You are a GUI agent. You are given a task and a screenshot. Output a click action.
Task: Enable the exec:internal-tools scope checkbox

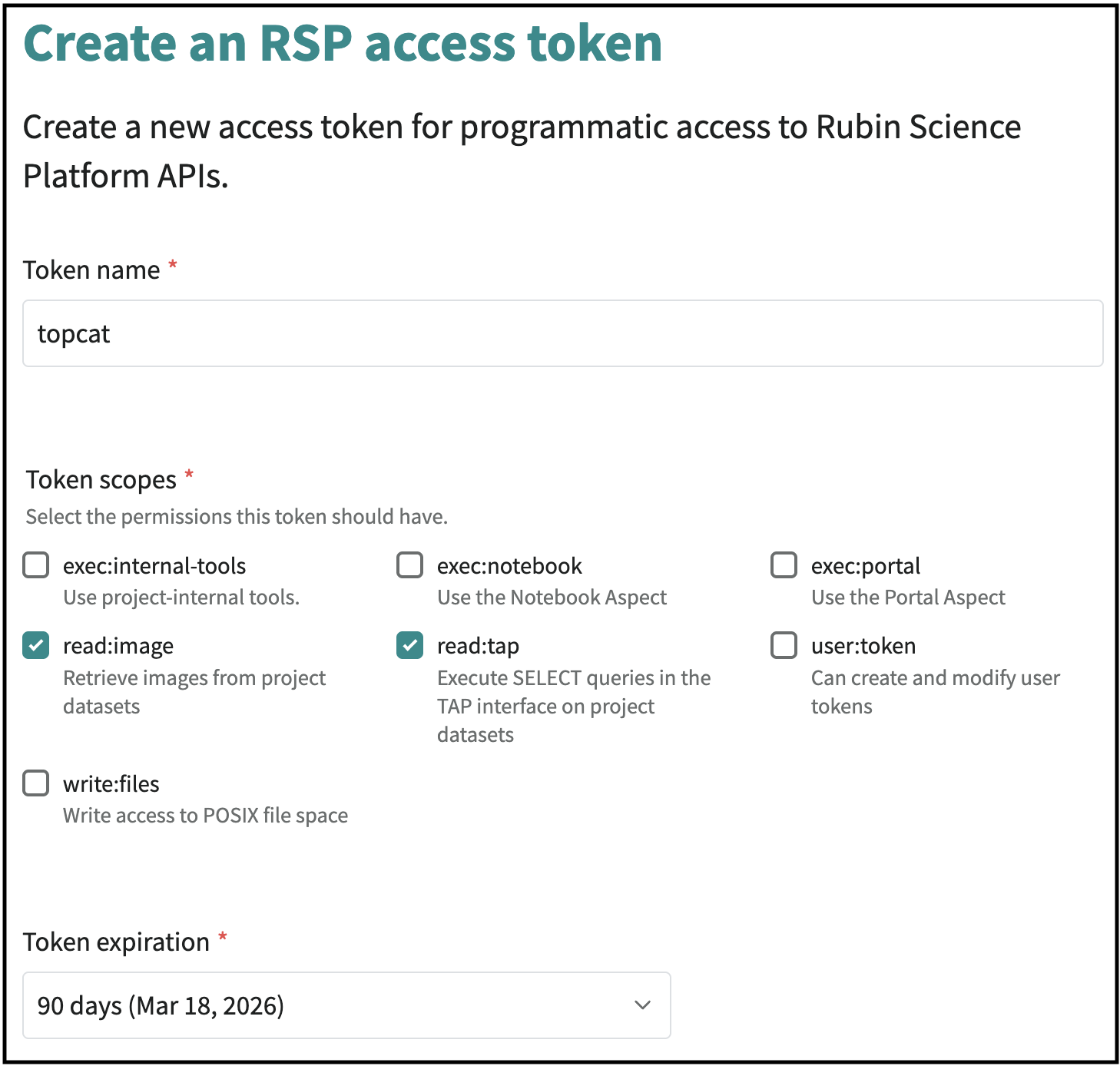tap(35, 565)
